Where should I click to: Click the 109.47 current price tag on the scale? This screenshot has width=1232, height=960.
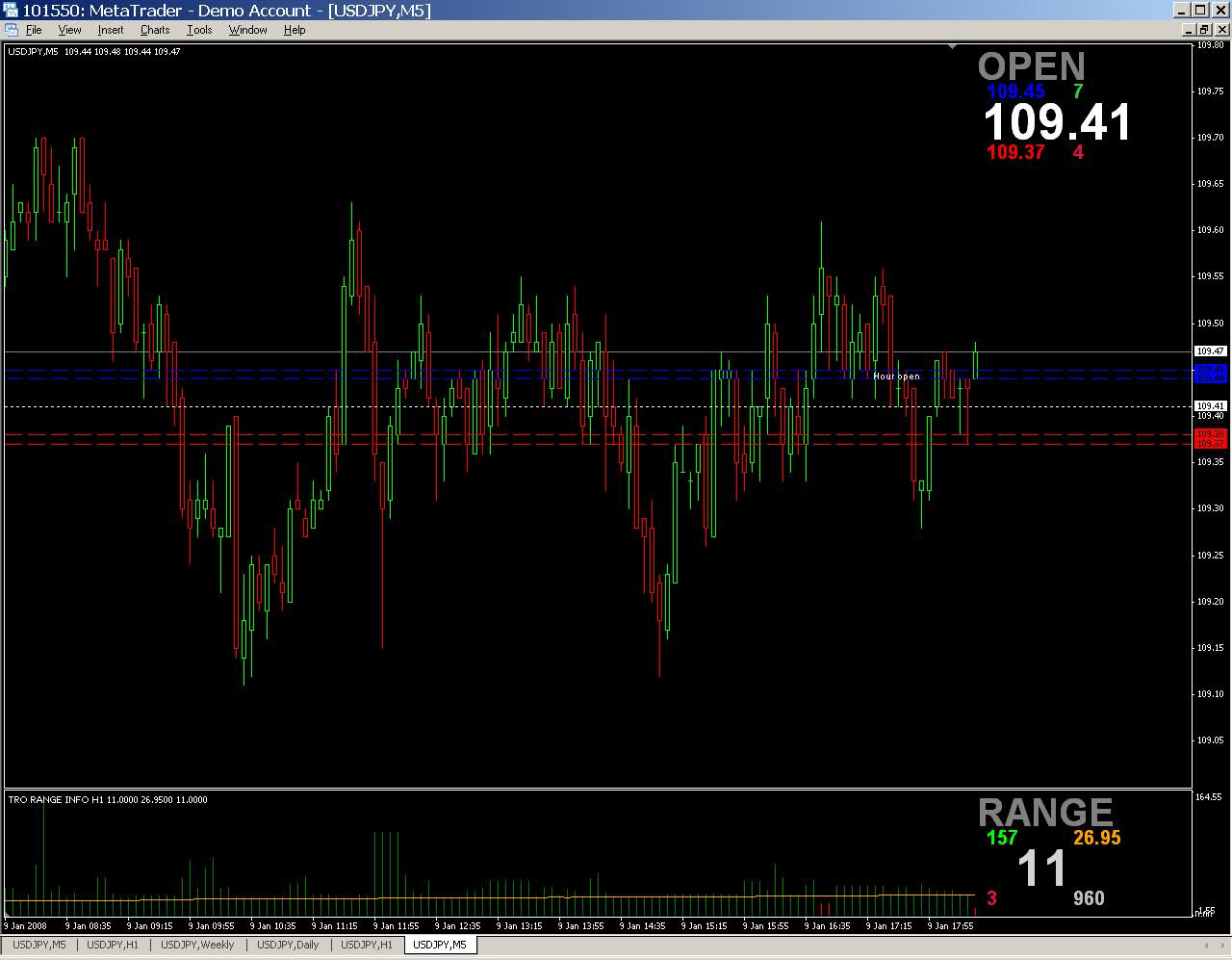click(1211, 351)
